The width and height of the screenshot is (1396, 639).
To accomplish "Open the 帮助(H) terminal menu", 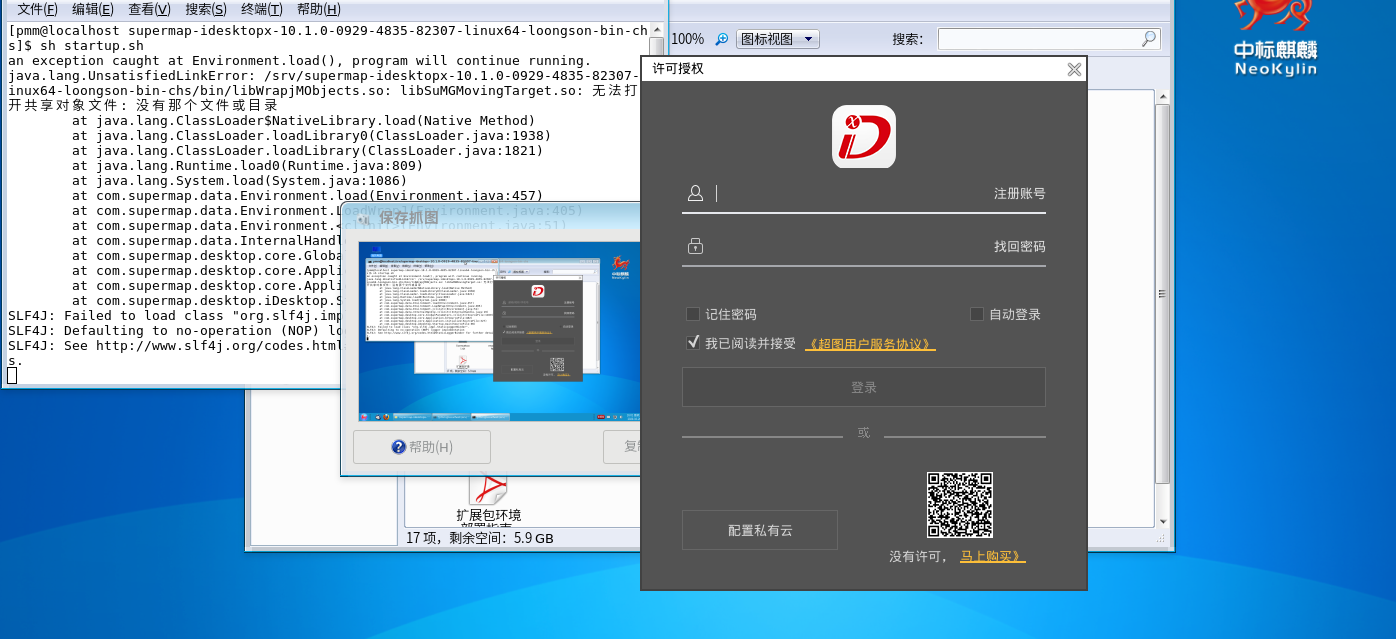I will [x=318, y=9].
